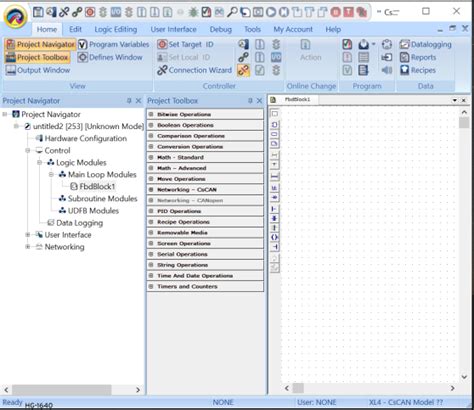The width and height of the screenshot is (474, 410).
Task: Open the Connection Wizard
Action: (195, 70)
